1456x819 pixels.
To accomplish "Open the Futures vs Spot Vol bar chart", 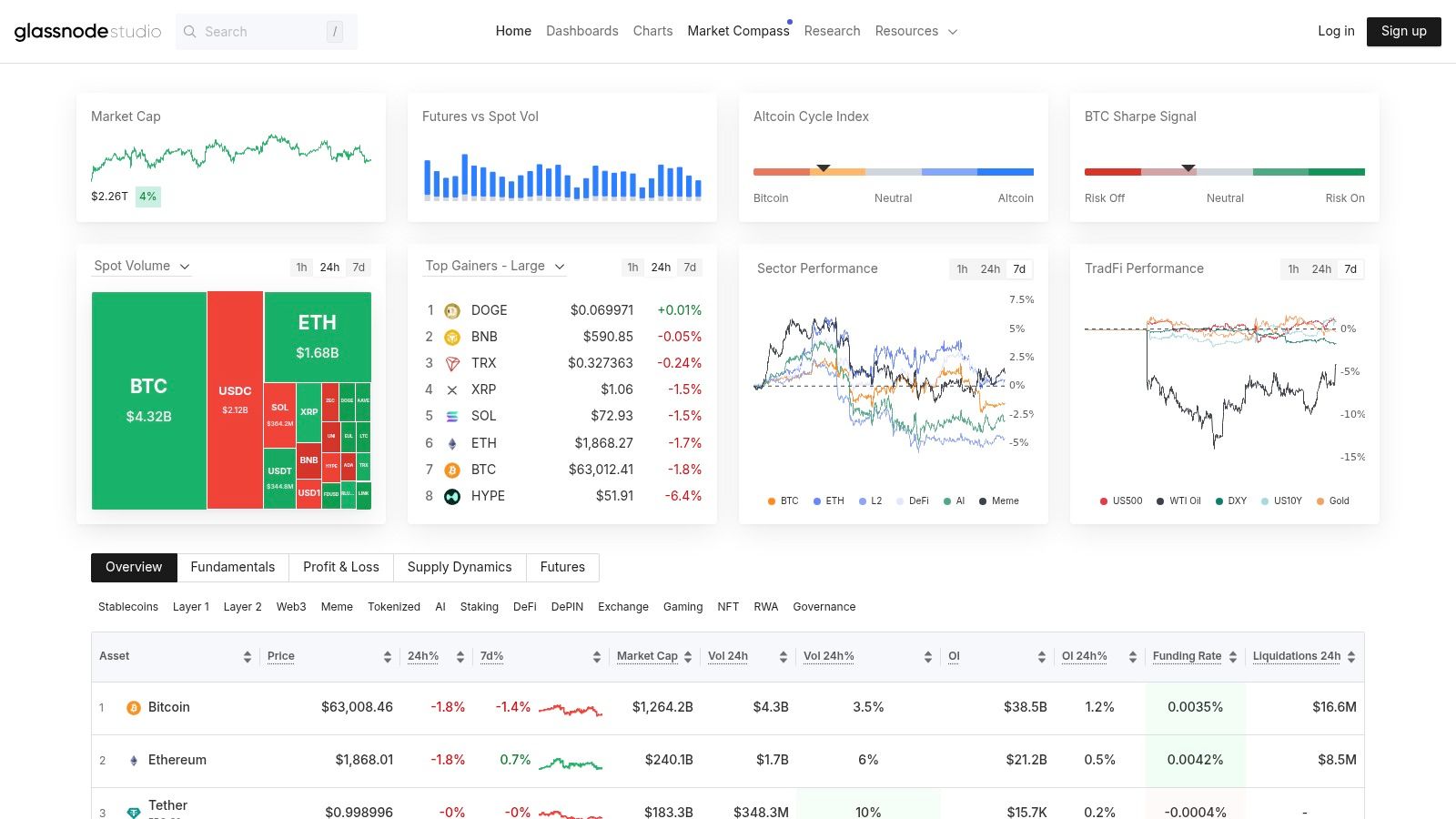I will 562,177.
